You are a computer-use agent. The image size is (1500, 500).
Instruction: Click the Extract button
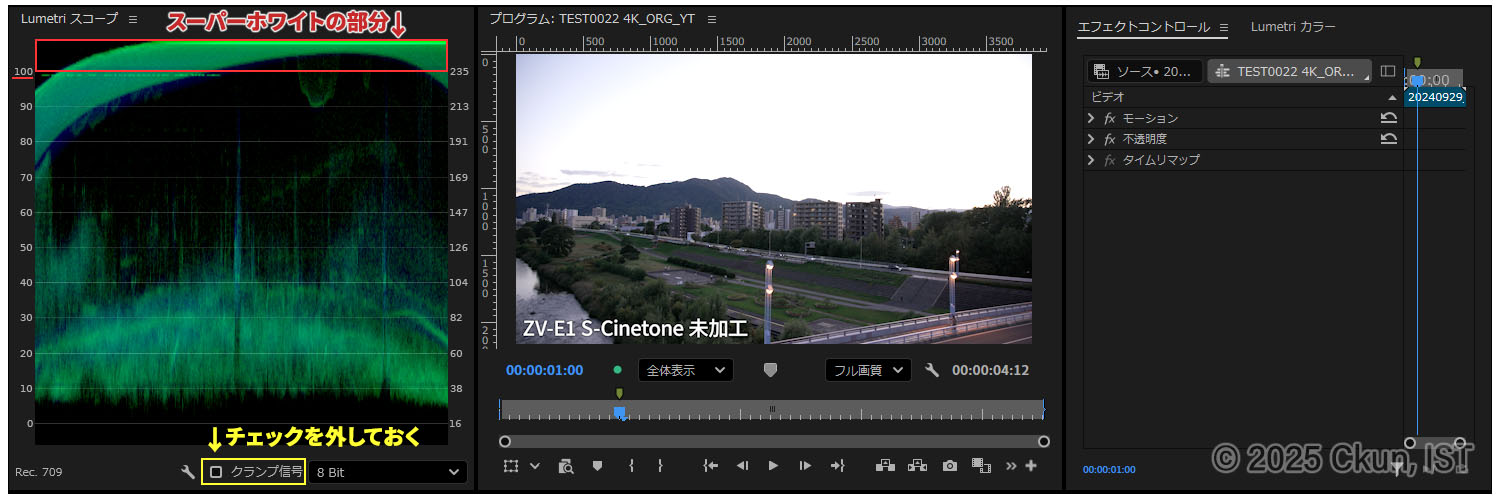(917, 466)
